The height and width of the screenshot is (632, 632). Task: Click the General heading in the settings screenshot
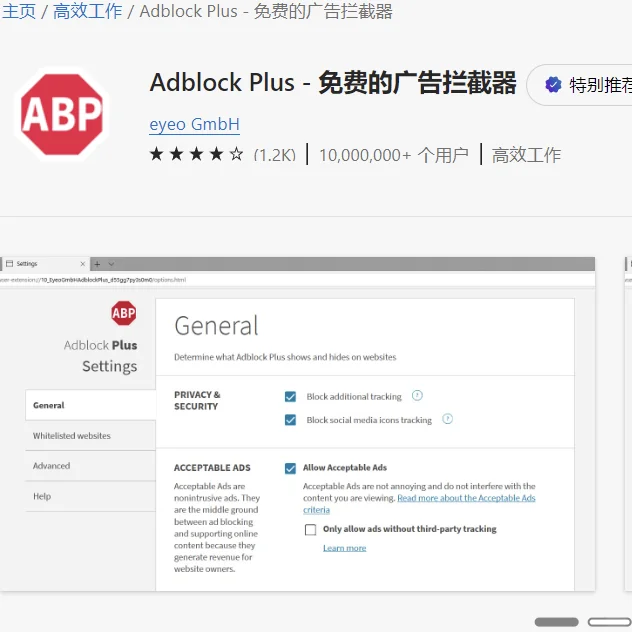(216, 326)
